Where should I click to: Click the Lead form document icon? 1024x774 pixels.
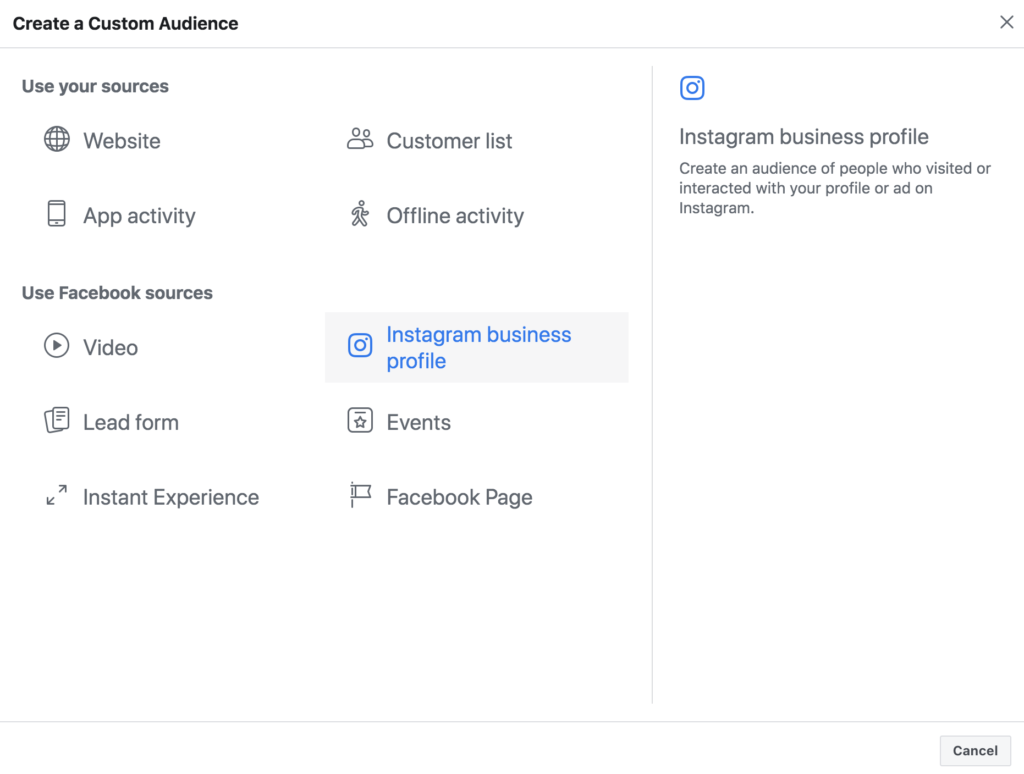point(57,420)
